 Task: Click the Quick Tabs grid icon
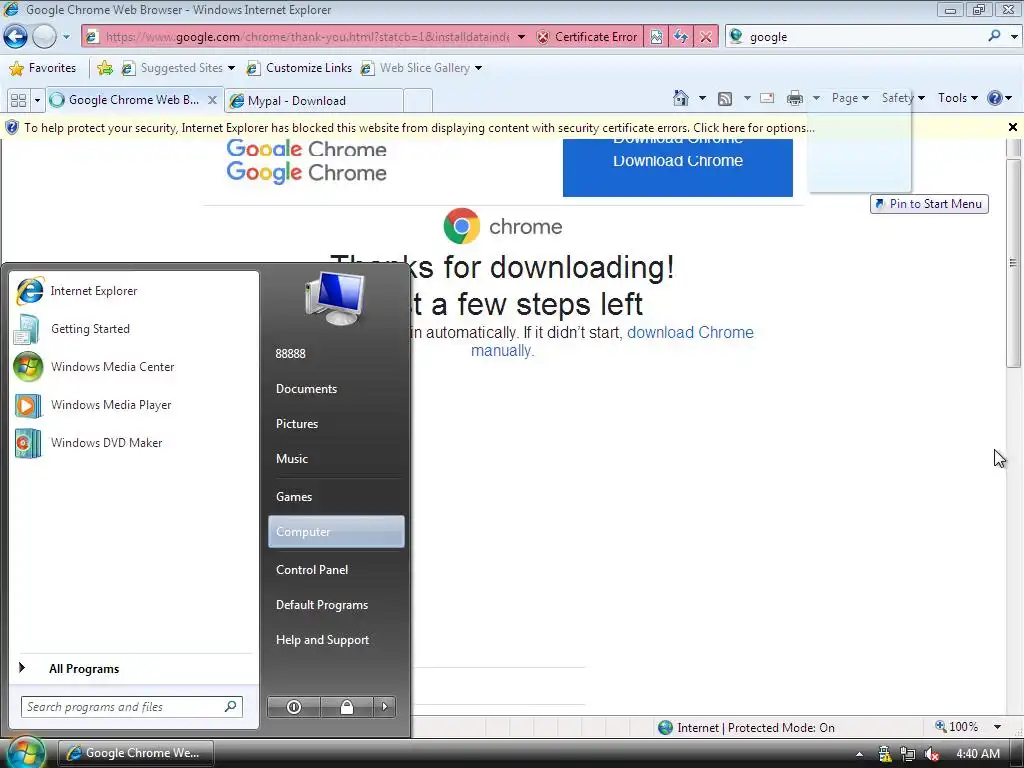point(18,100)
